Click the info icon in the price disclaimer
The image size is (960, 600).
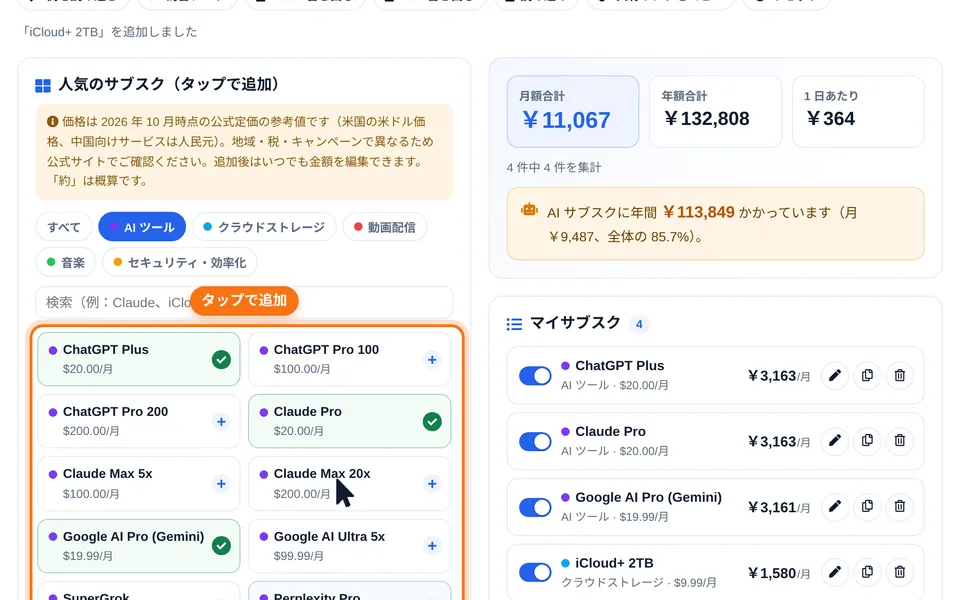[53, 121]
